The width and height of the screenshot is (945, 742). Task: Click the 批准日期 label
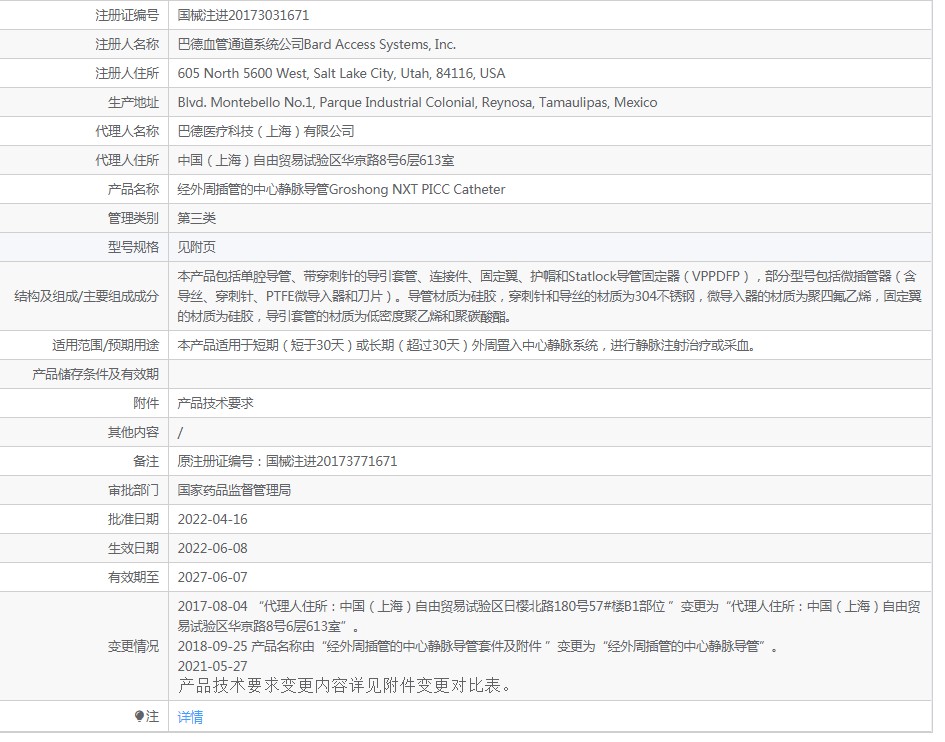click(x=133, y=519)
